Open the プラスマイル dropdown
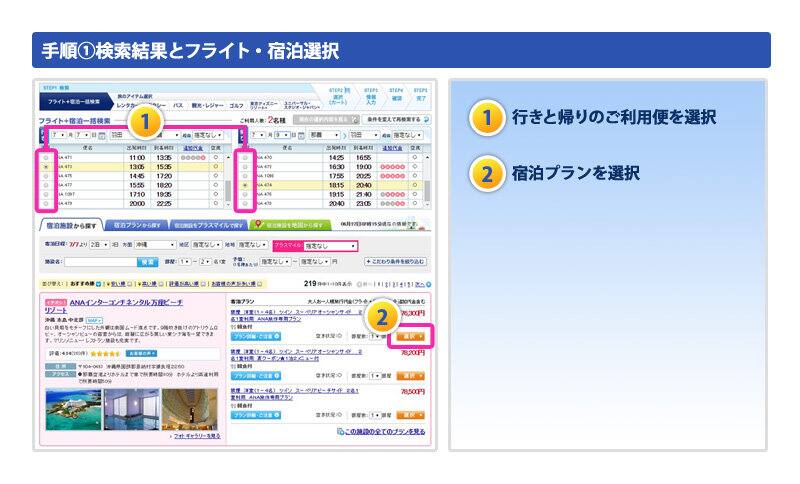Viewport: 800px width, 484px height. coord(330,245)
